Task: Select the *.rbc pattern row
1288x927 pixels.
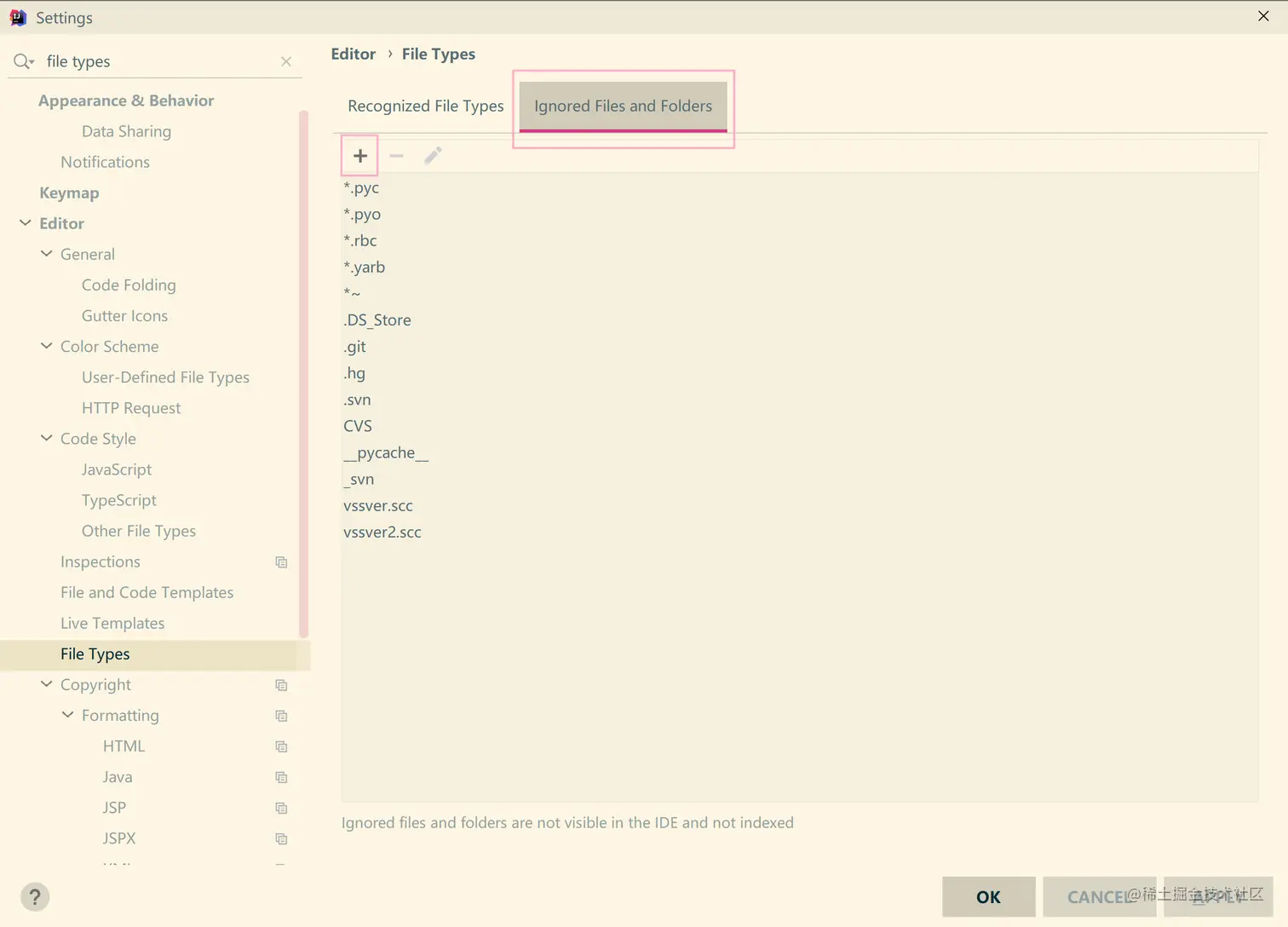Action: pos(800,240)
